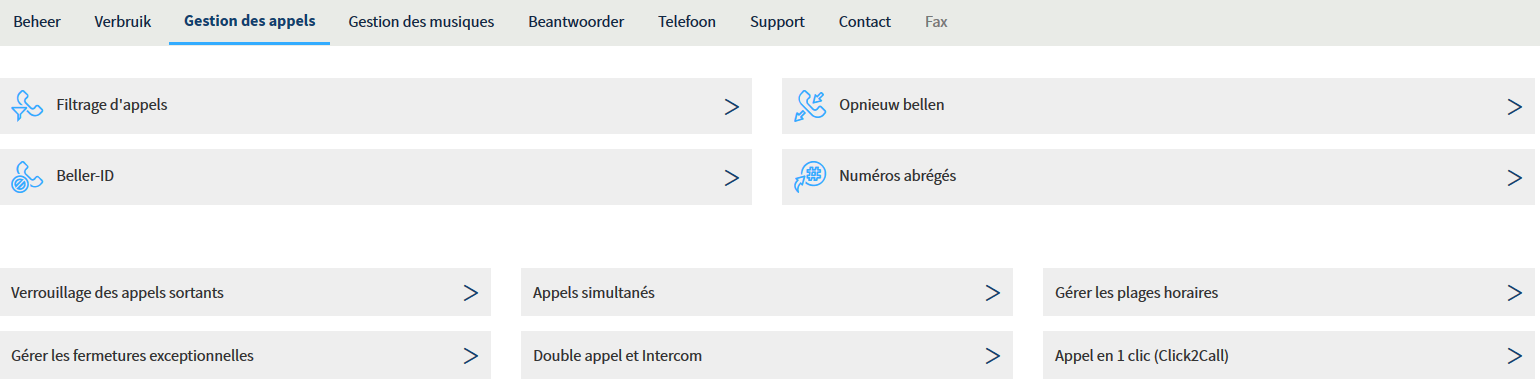Viewport: 1540px width, 391px height.
Task: Open the Verbruik tab
Action: (x=123, y=22)
